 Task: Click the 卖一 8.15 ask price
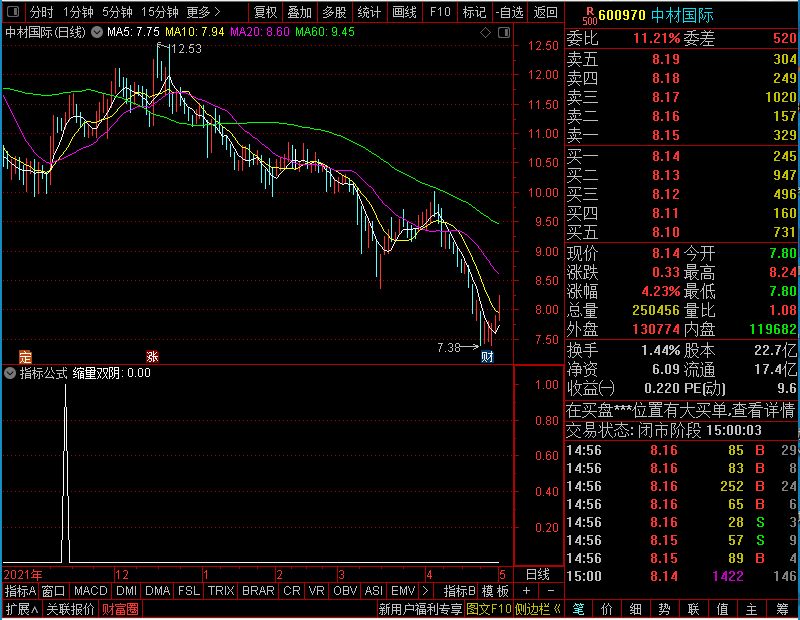(666, 135)
